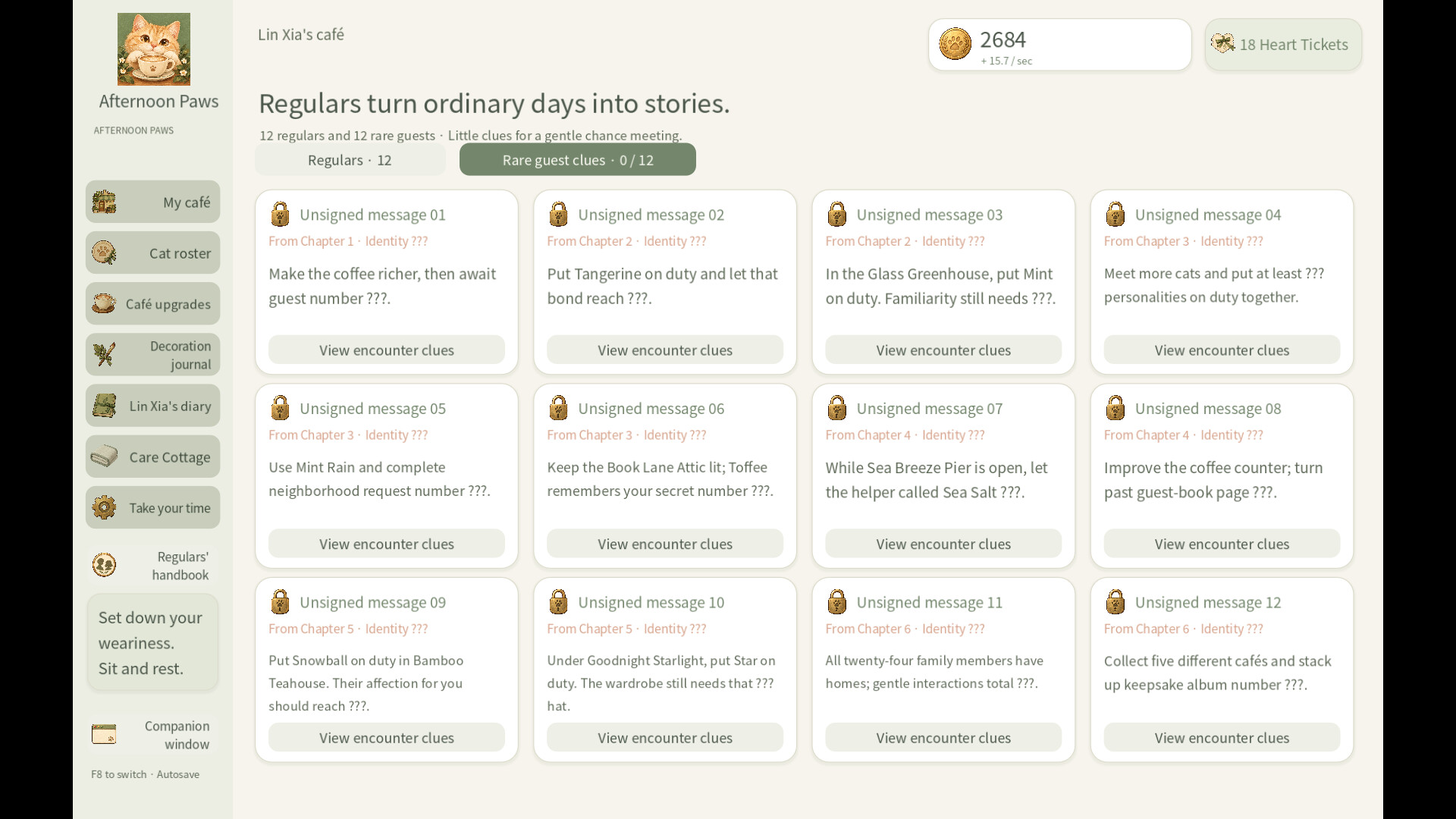Click the lock icon on Unsigned message 03
This screenshot has height=819, width=1456.
pos(836,214)
